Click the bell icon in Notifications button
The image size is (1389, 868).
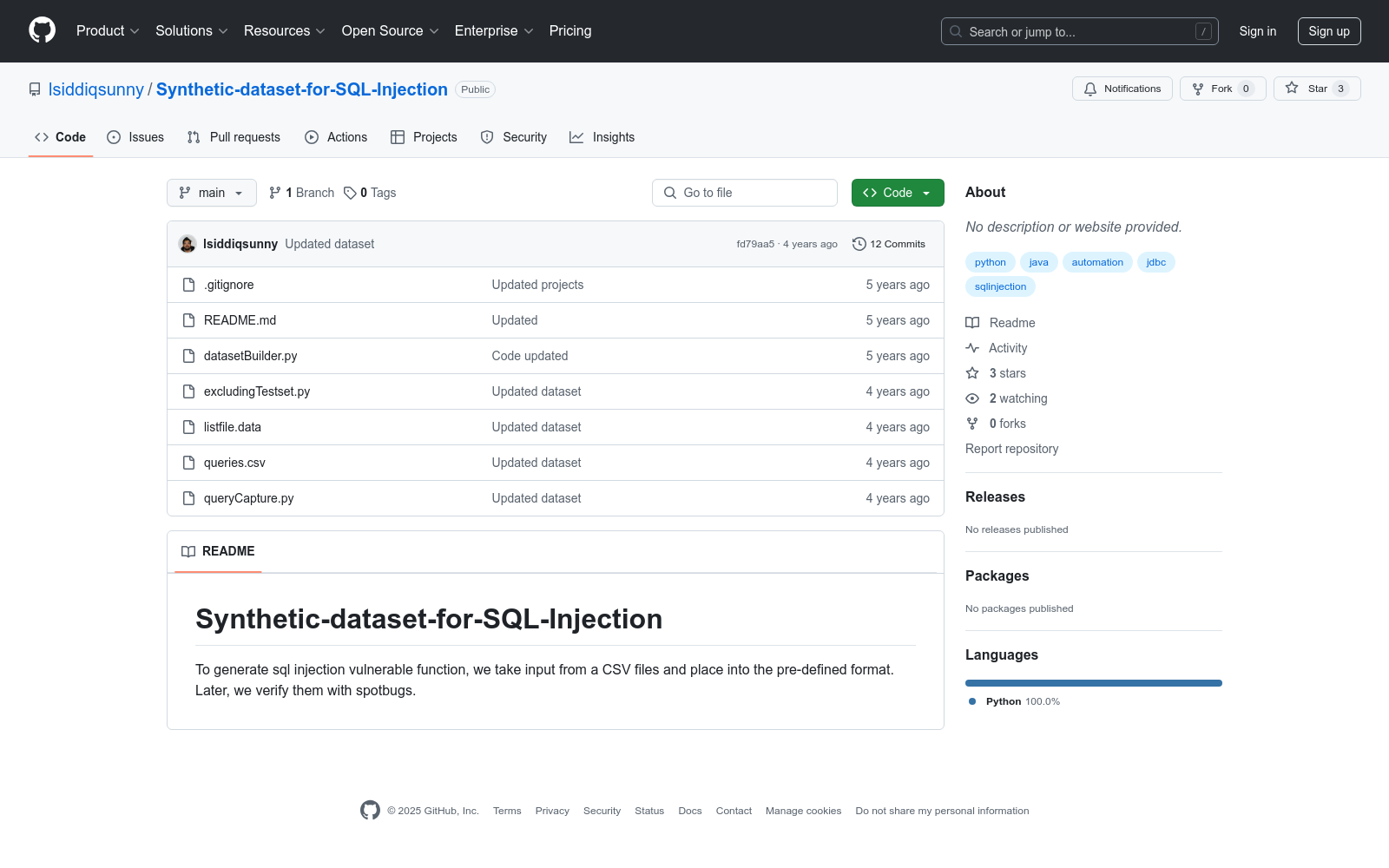click(x=1090, y=89)
